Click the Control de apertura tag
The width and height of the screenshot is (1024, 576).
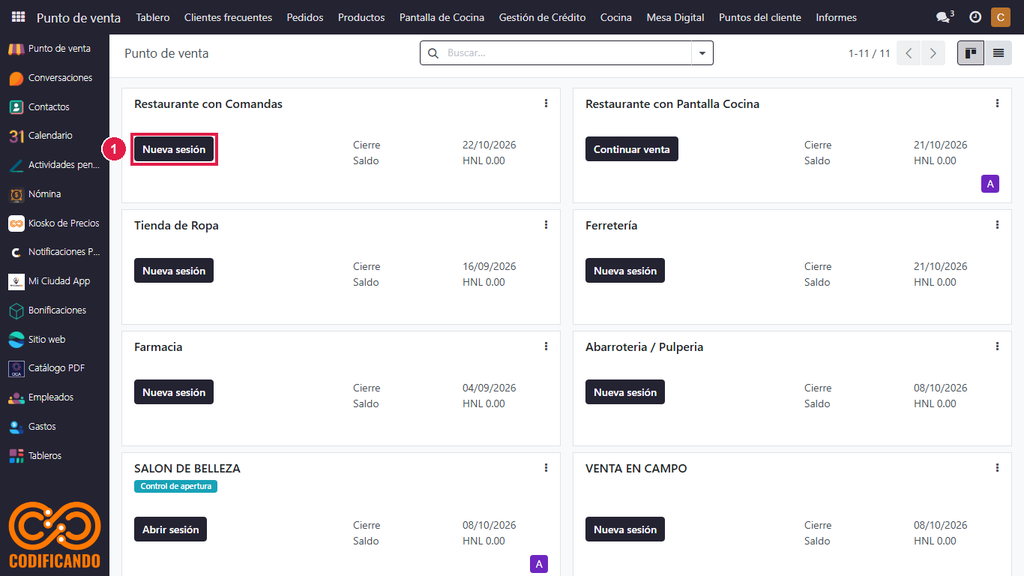point(176,486)
